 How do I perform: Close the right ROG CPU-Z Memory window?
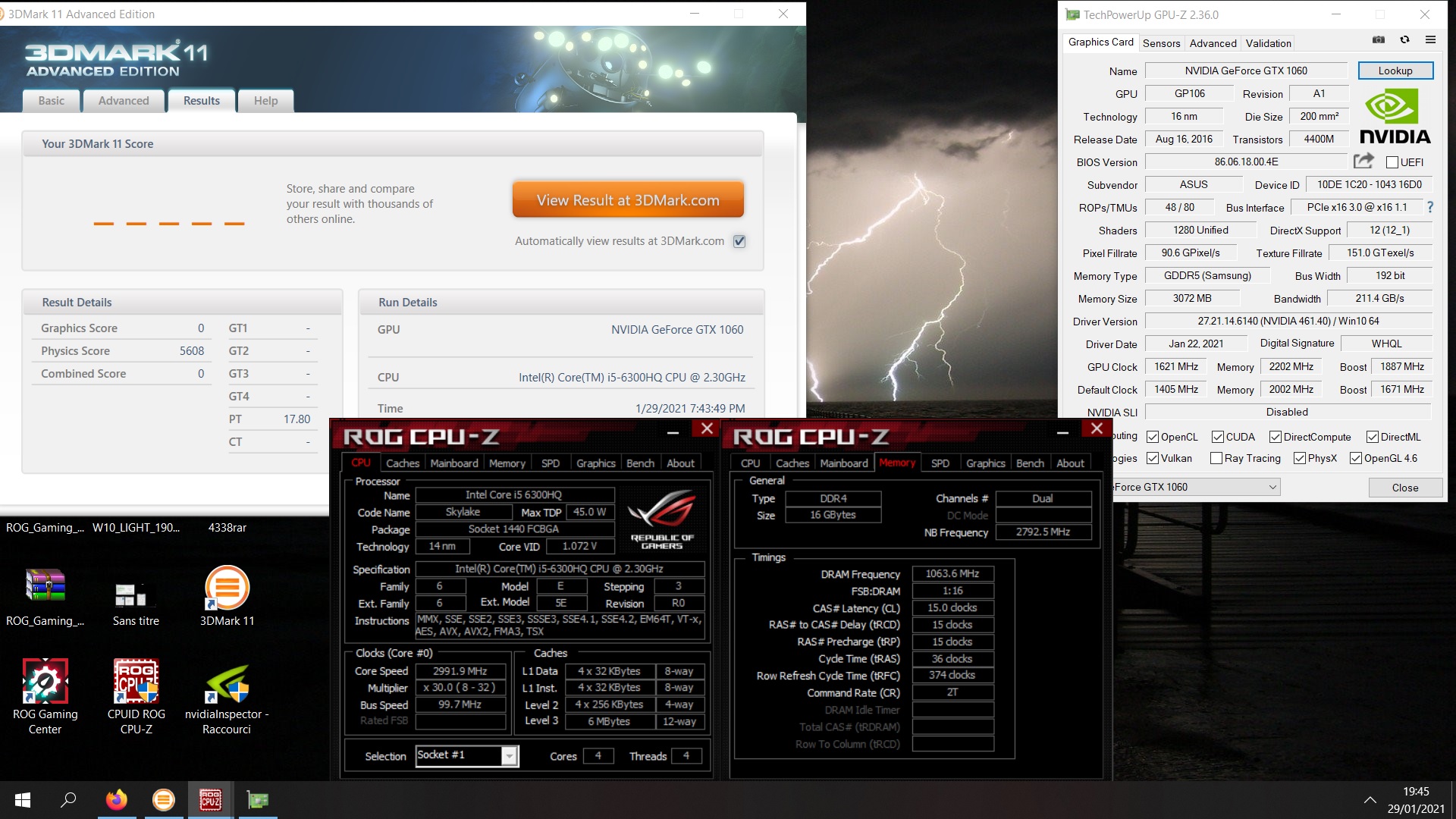click(1097, 428)
